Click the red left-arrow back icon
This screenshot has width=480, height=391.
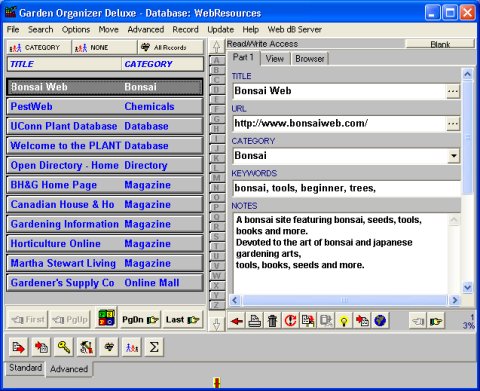(236, 321)
